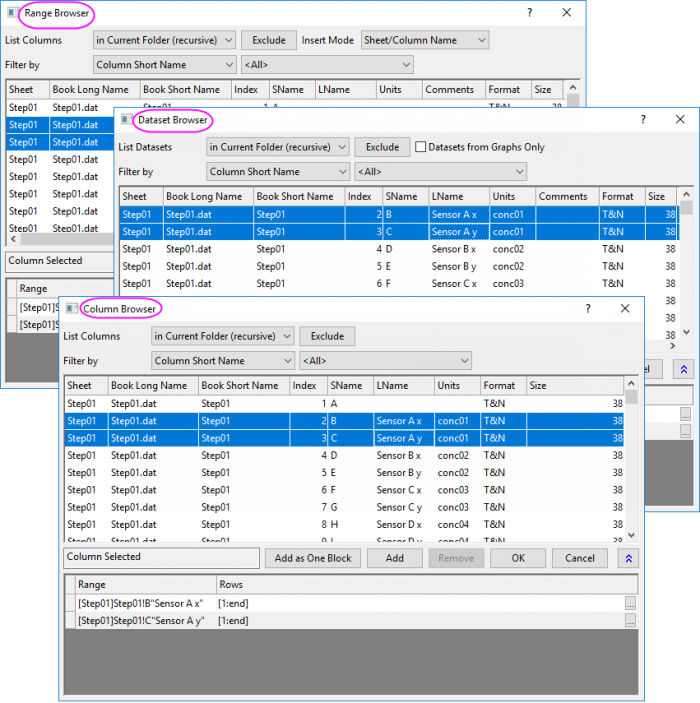Image resolution: width=700 pixels, height=703 pixels.
Task: Open Insert Mode Sheet/Column Name dropdown
Action: [425, 40]
